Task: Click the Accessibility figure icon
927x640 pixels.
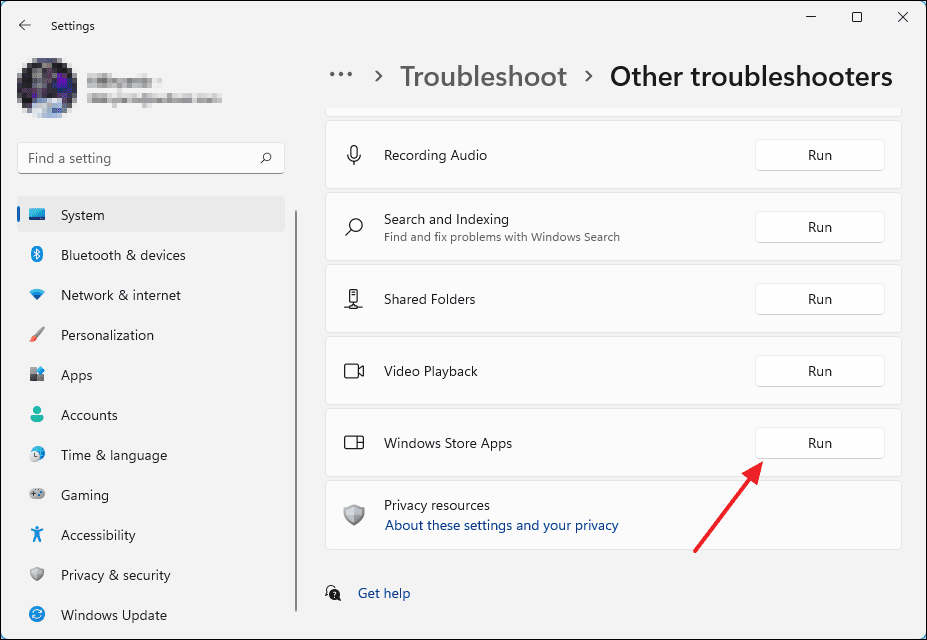Action: tap(37, 534)
